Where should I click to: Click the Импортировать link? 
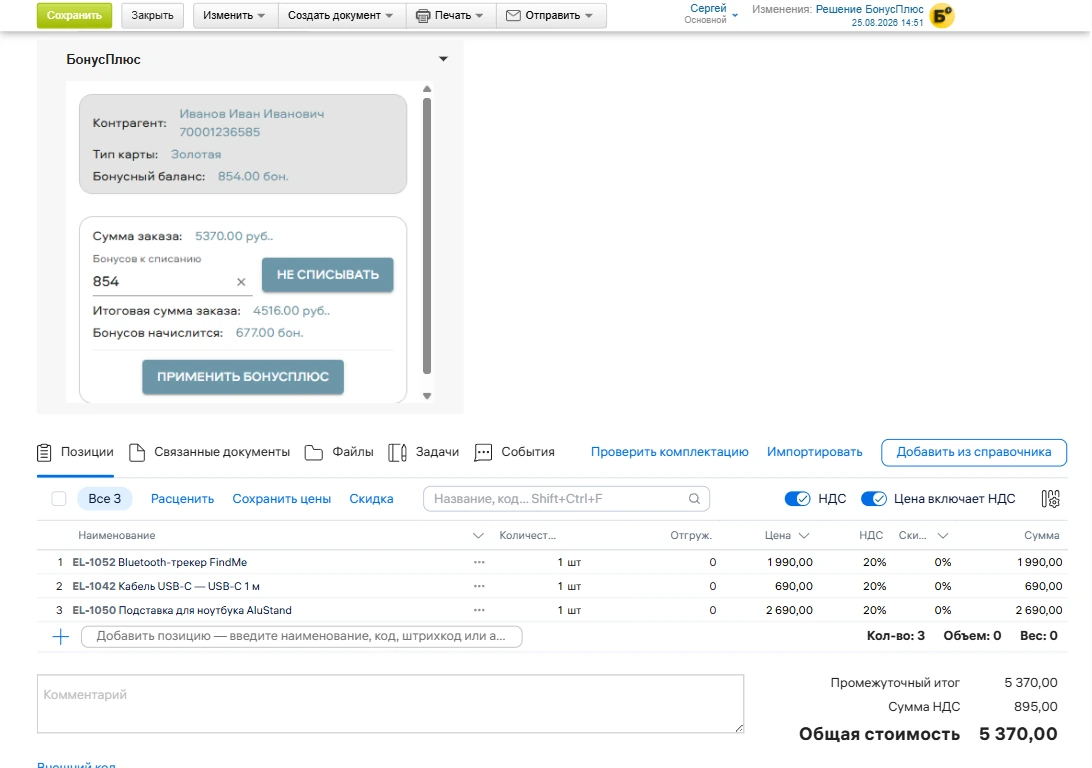tap(815, 452)
